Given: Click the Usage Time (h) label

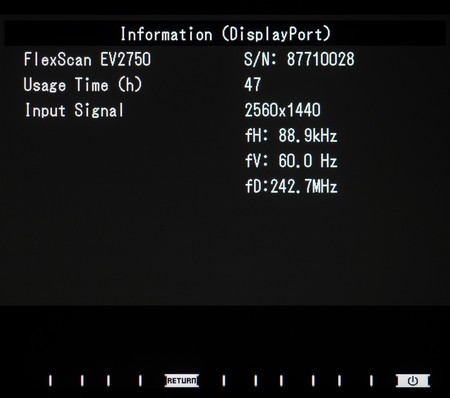Looking at the screenshot, I should point(82,85).
